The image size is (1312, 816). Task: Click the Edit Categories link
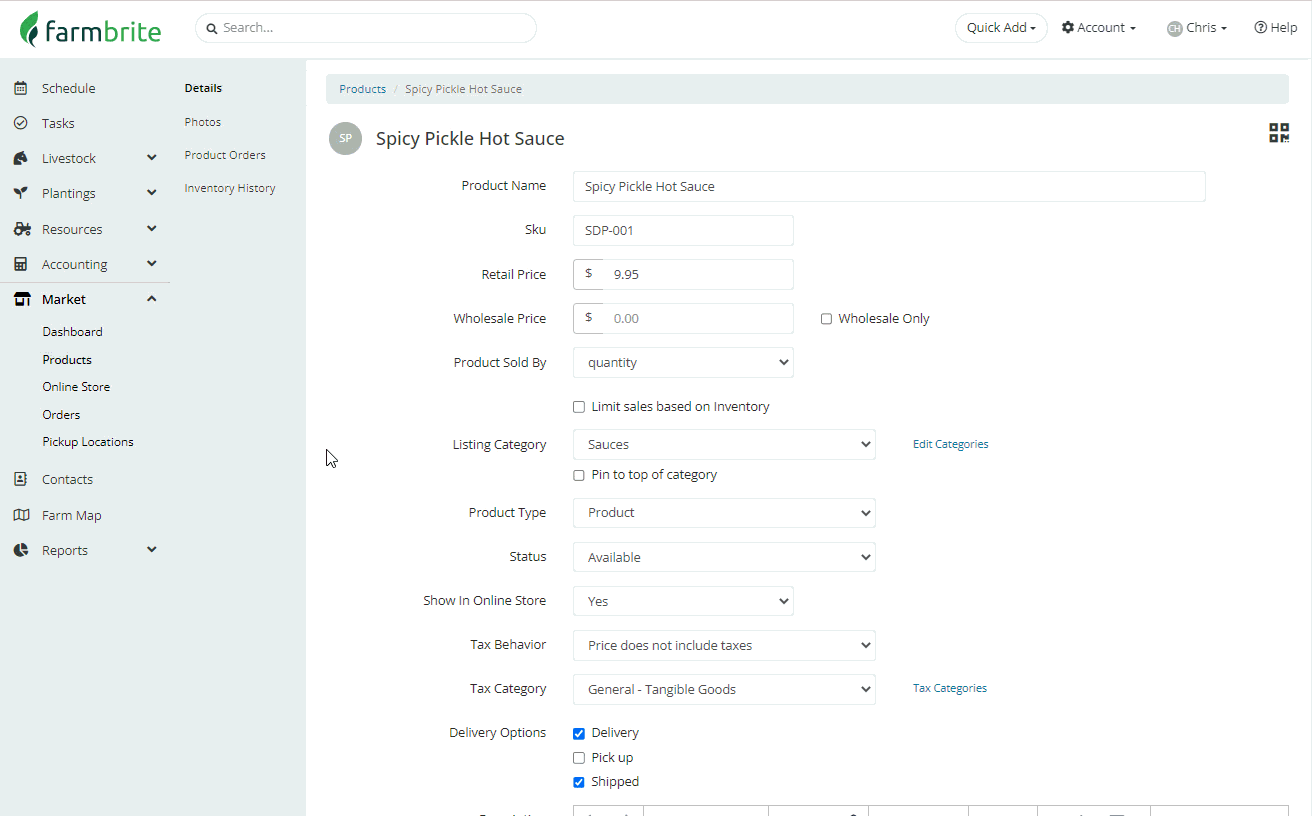click(950, 444)
